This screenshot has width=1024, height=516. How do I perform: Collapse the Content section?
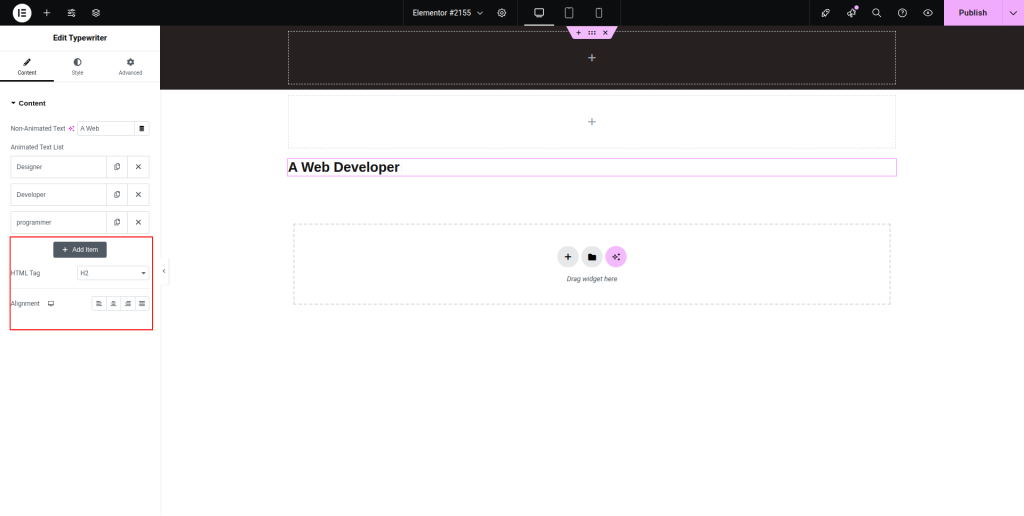click(x=28, y=103)
